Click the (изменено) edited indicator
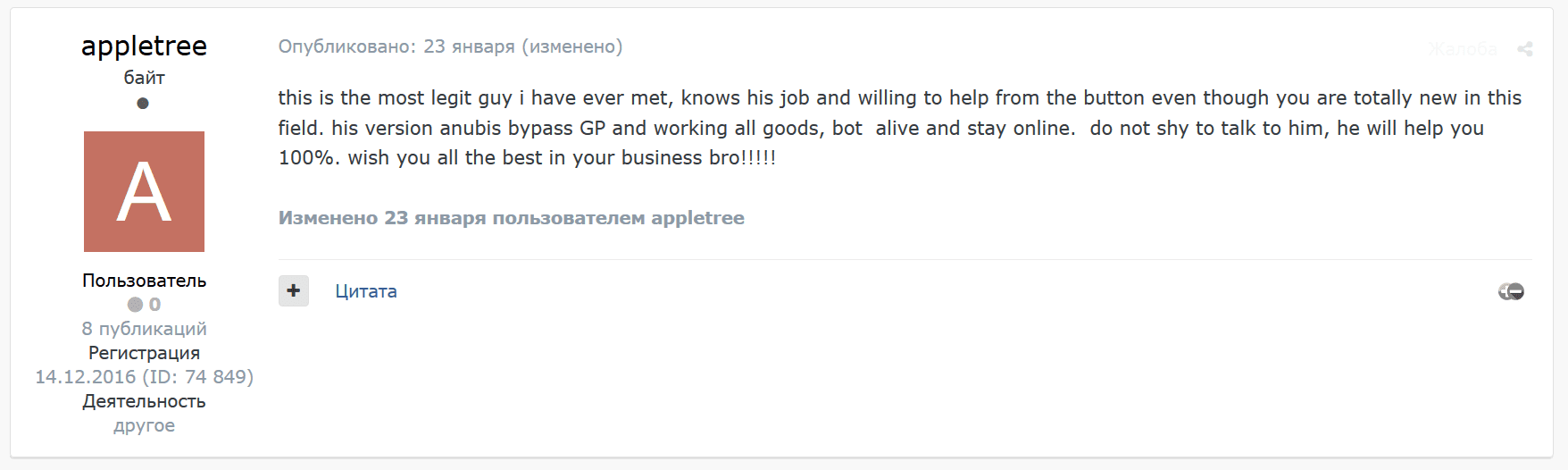The width and height of the screenshot is (1568, 470). click(572, 46)
